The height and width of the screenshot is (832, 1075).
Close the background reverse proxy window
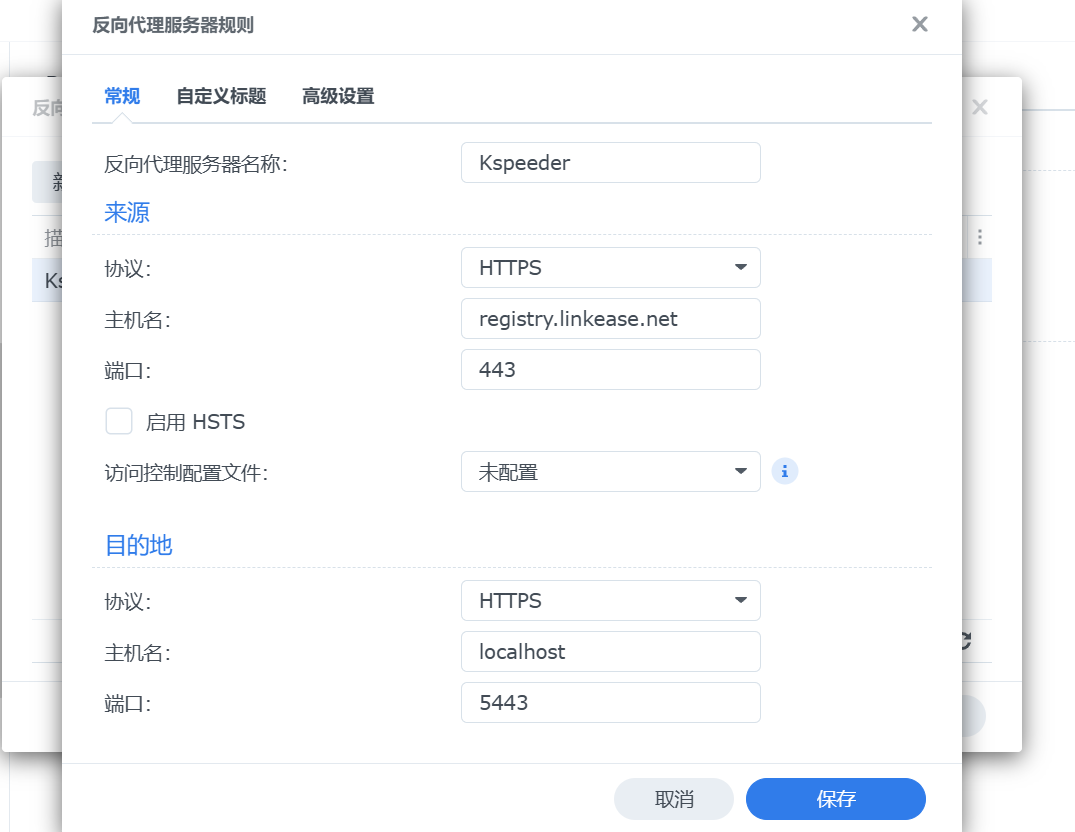pyautogui.click(x=980, y=107)
